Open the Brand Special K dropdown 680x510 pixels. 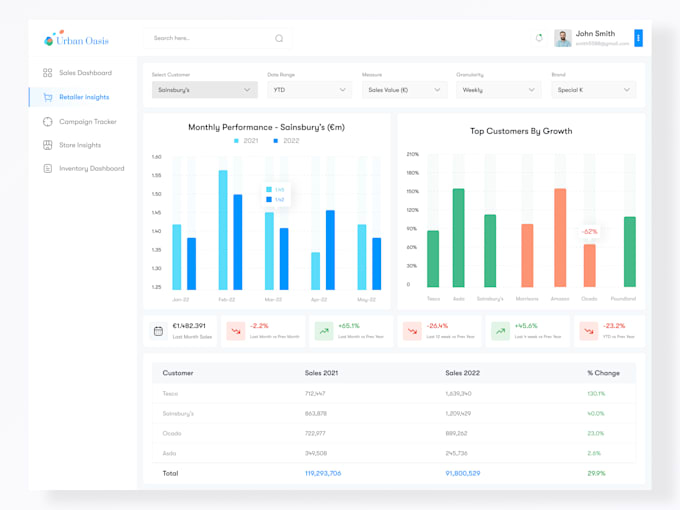[594, 90]
